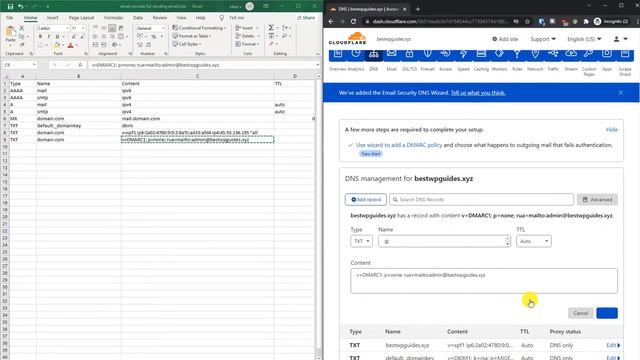Open Cloudflare Workers section icon
This screenshot has width=640, height=360.
[499, 54]
